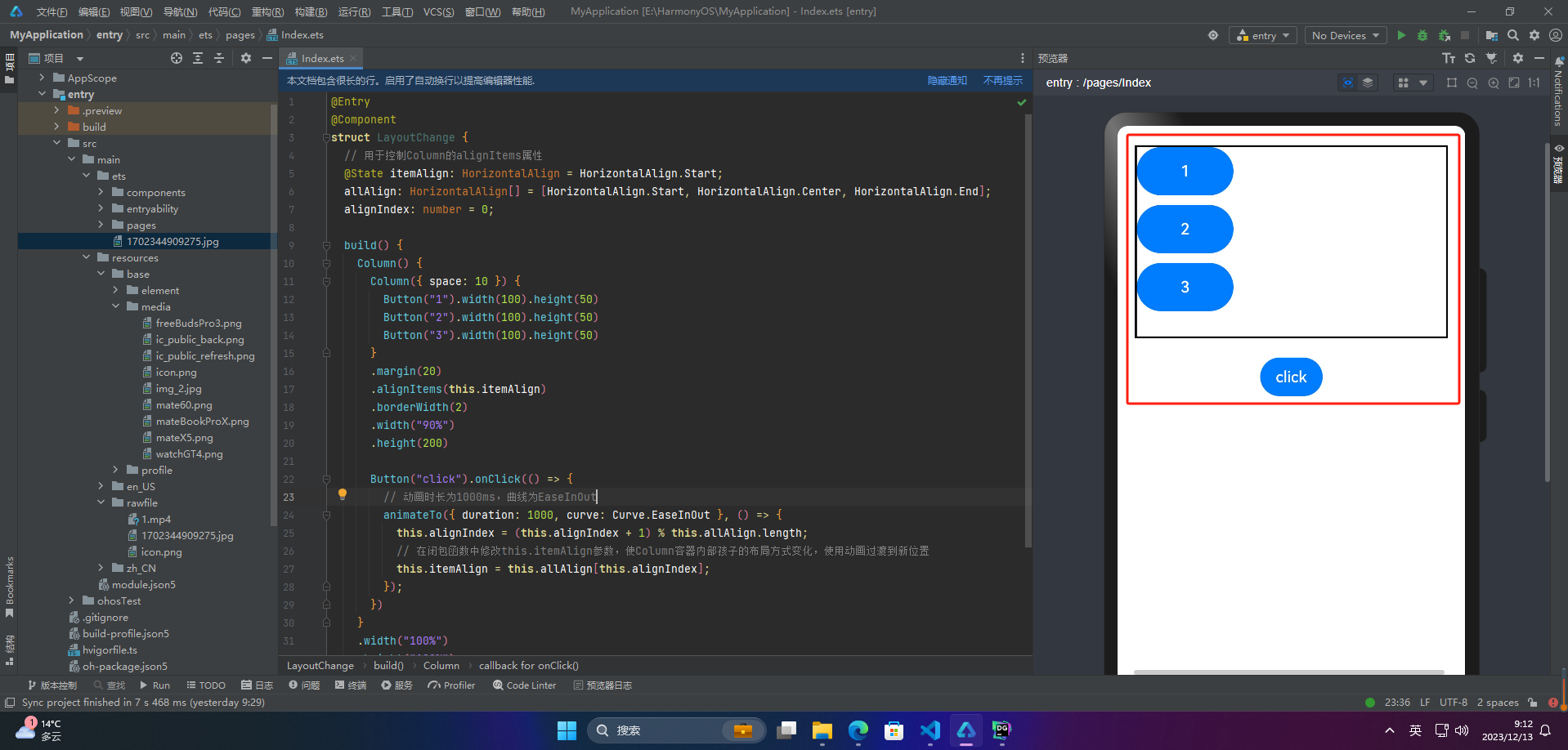Click the preview click button
The image size is (1568, 750).
[x=1291, y=377]
